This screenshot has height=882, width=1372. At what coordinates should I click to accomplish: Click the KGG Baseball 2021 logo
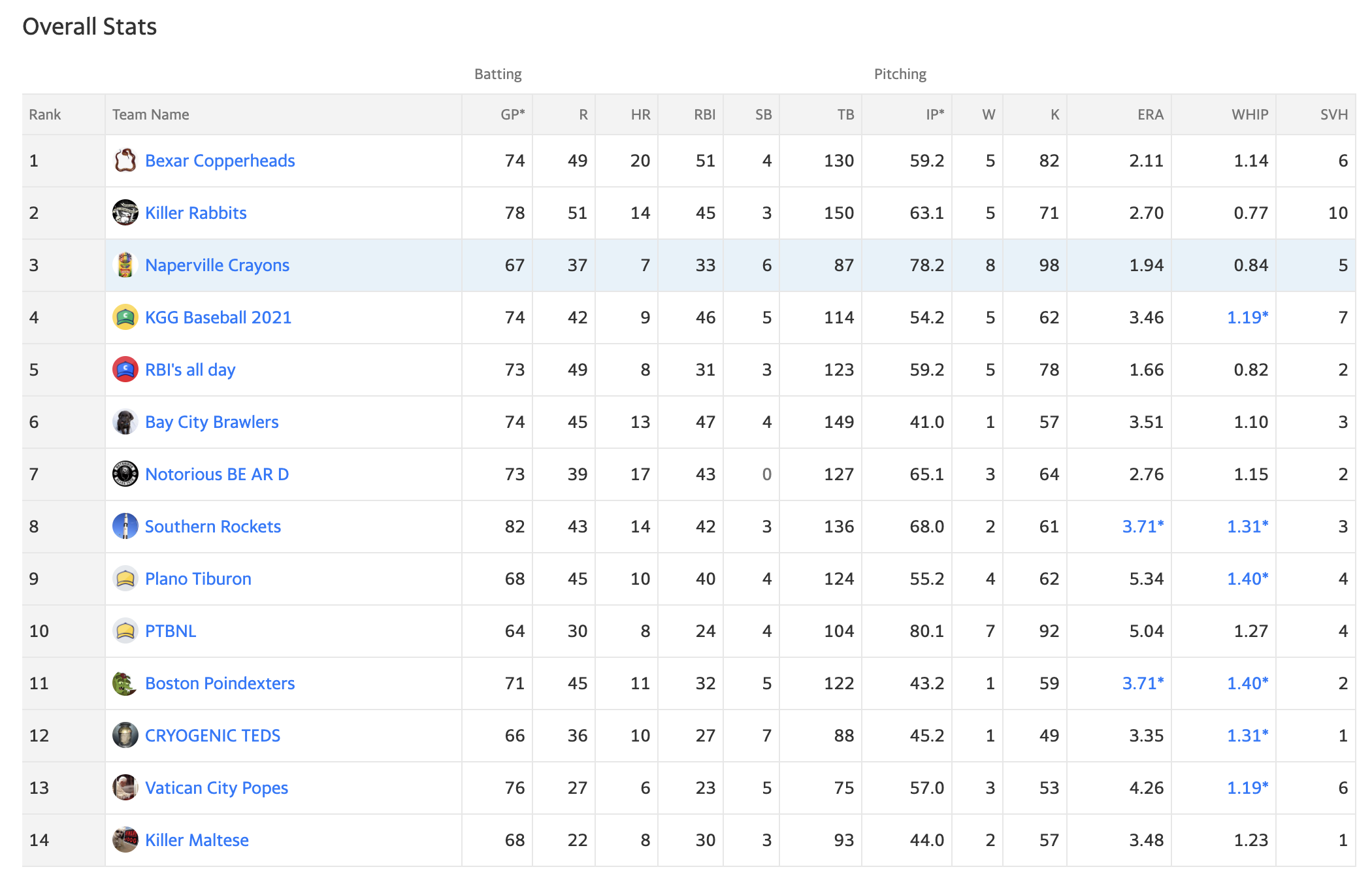[x=125, y=317]
